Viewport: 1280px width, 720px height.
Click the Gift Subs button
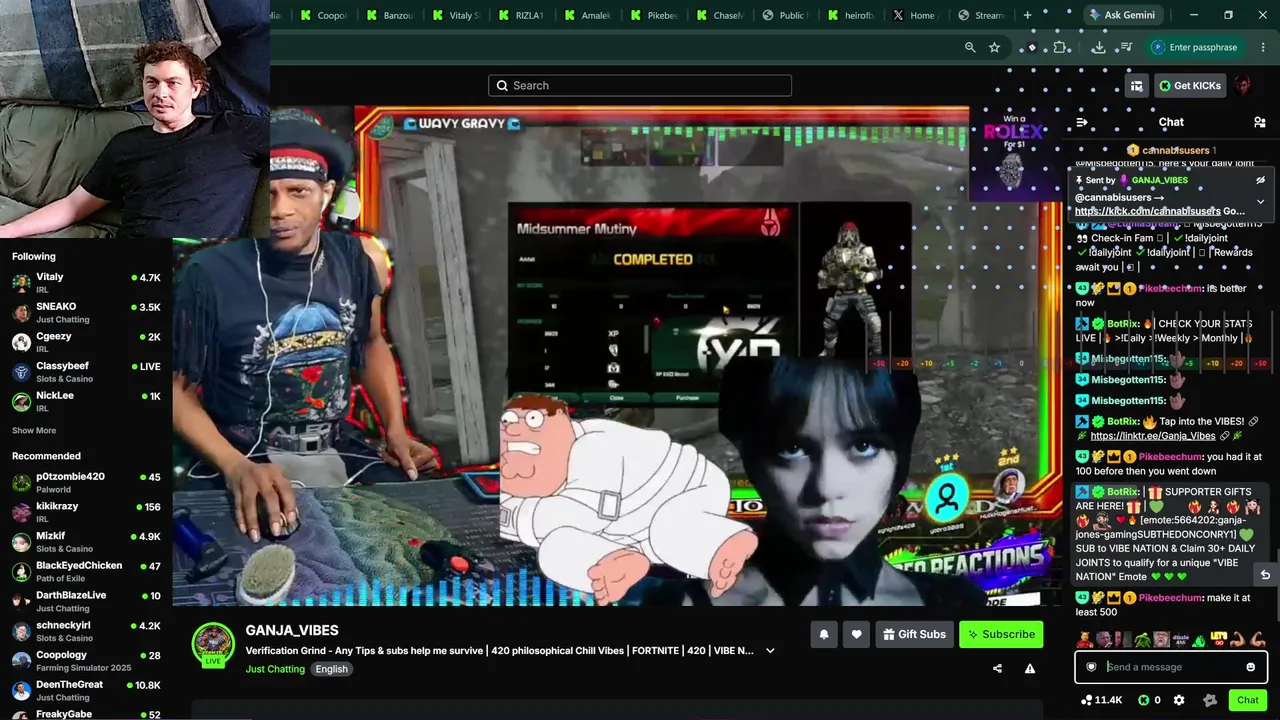[x=914, y=634]
